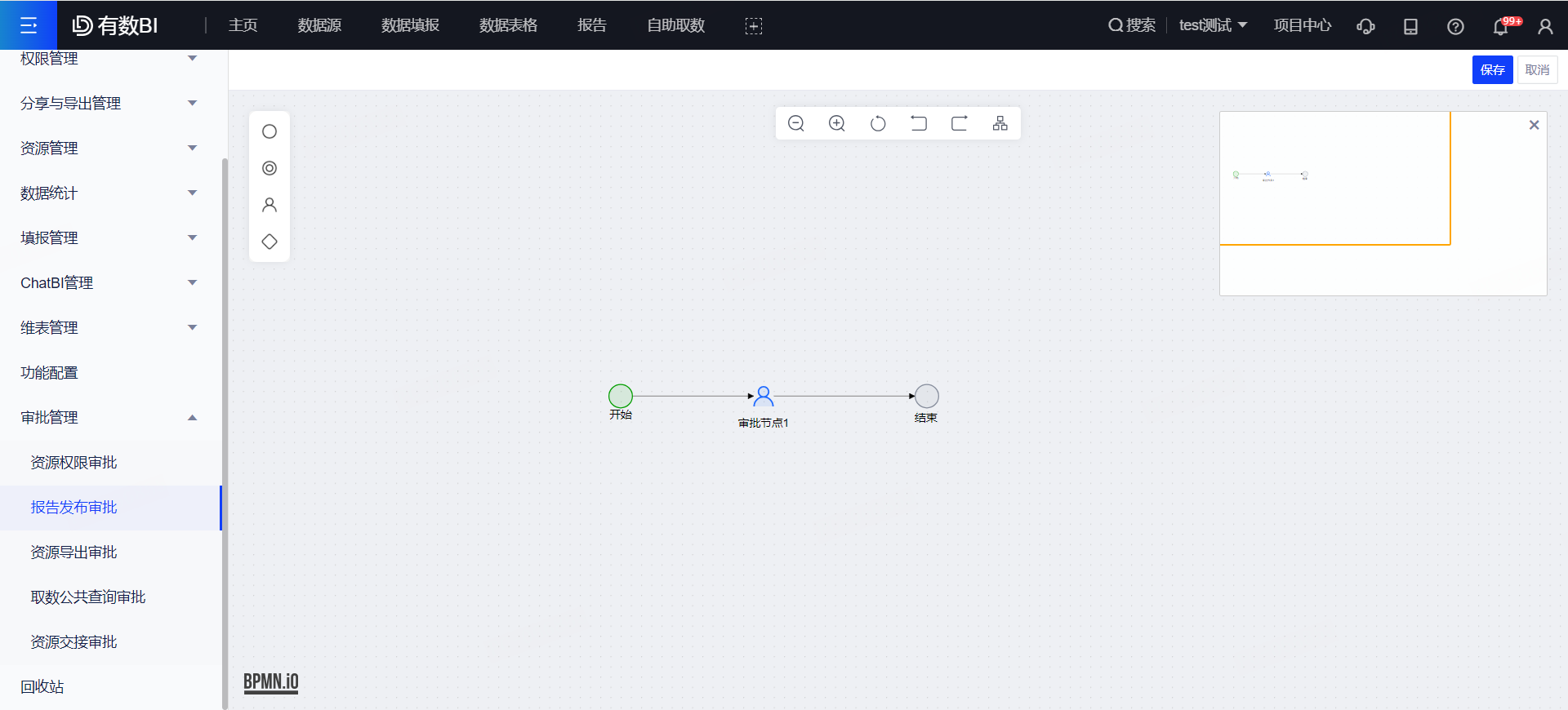Toggle the minimap layout icon
1568x710 pixels.
click(1000, 123)
